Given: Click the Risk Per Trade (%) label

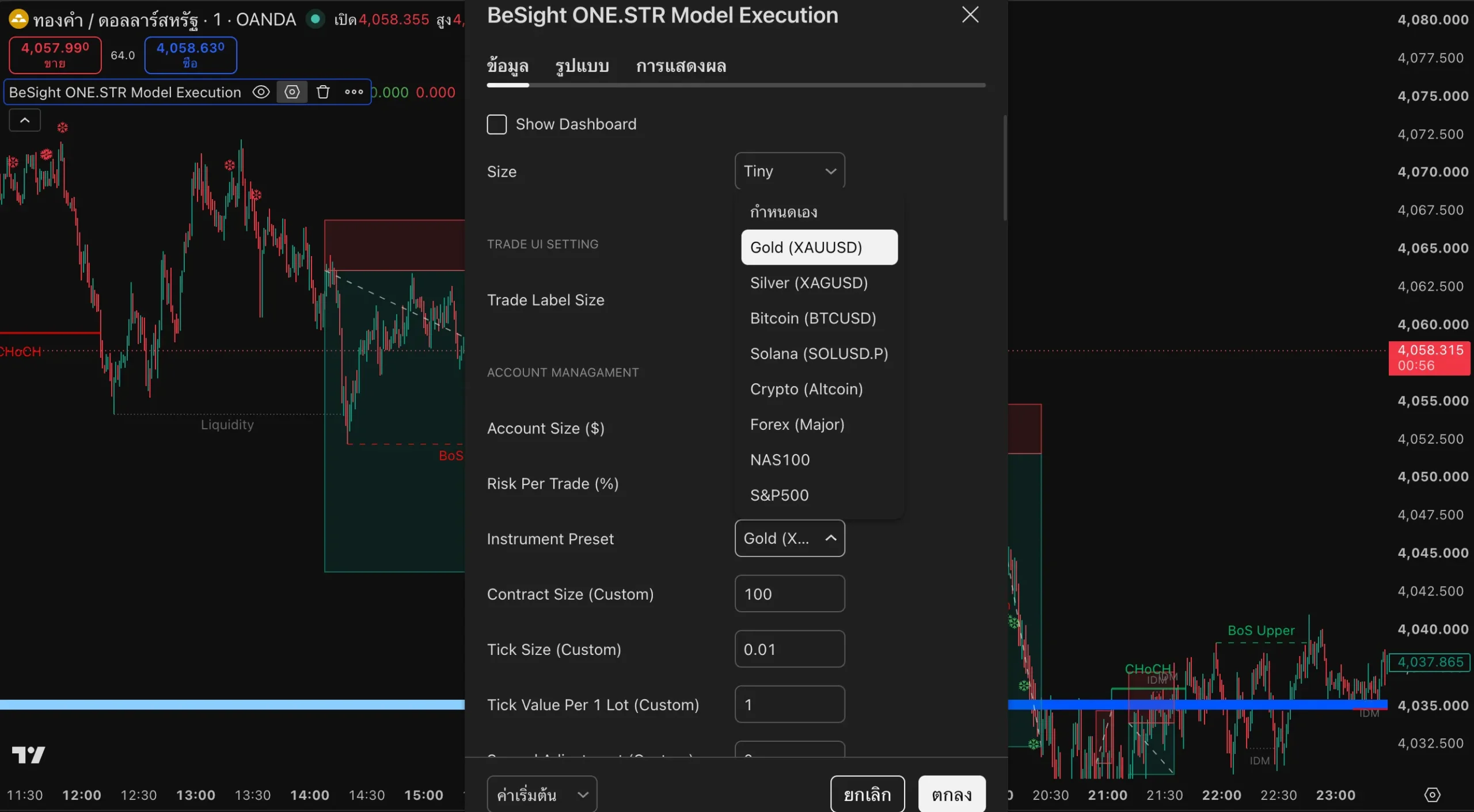Looking at the screenshot, I should click(553, 483).
